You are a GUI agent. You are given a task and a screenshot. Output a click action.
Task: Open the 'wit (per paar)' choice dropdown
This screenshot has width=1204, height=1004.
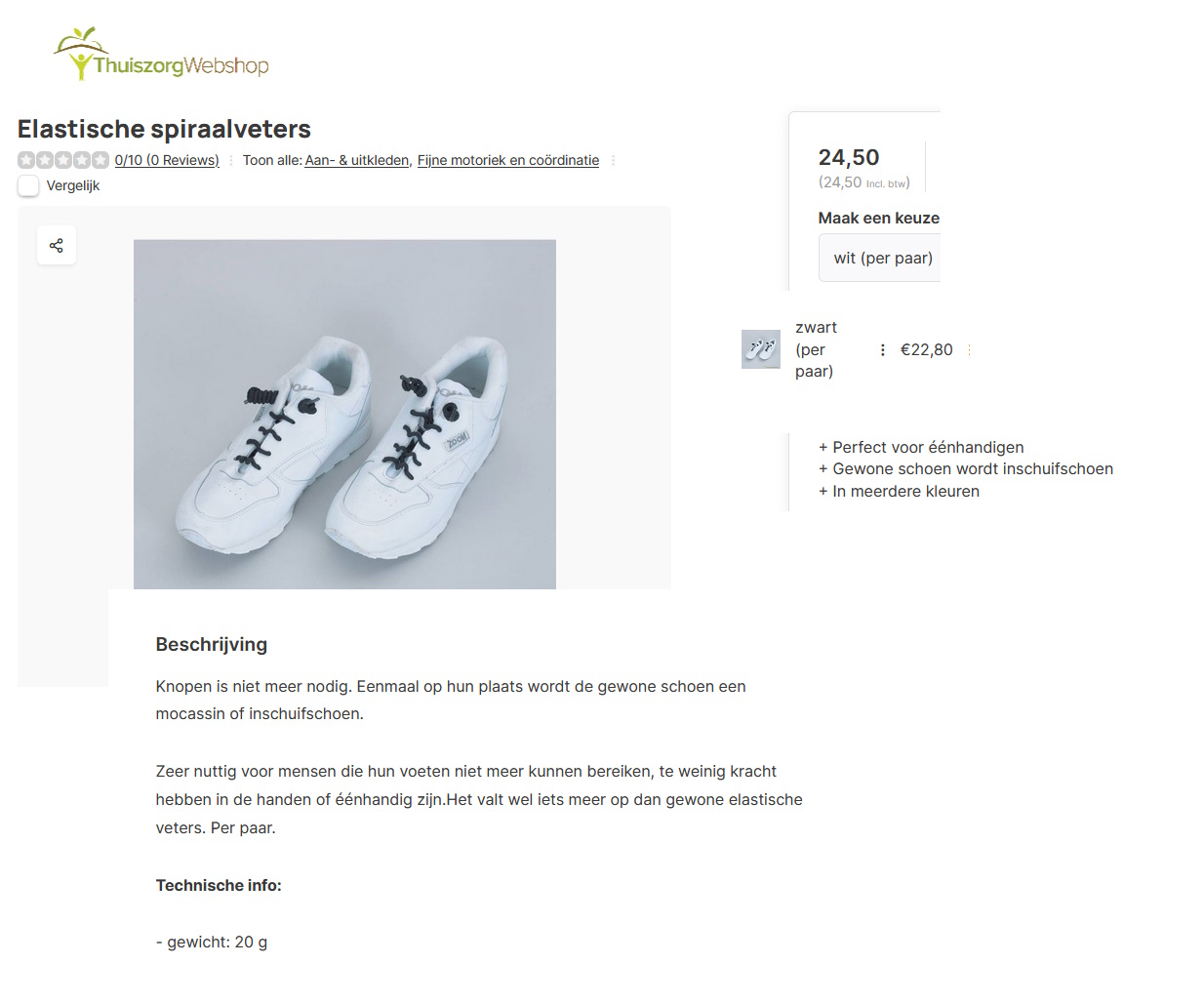[x=882, y=259]
